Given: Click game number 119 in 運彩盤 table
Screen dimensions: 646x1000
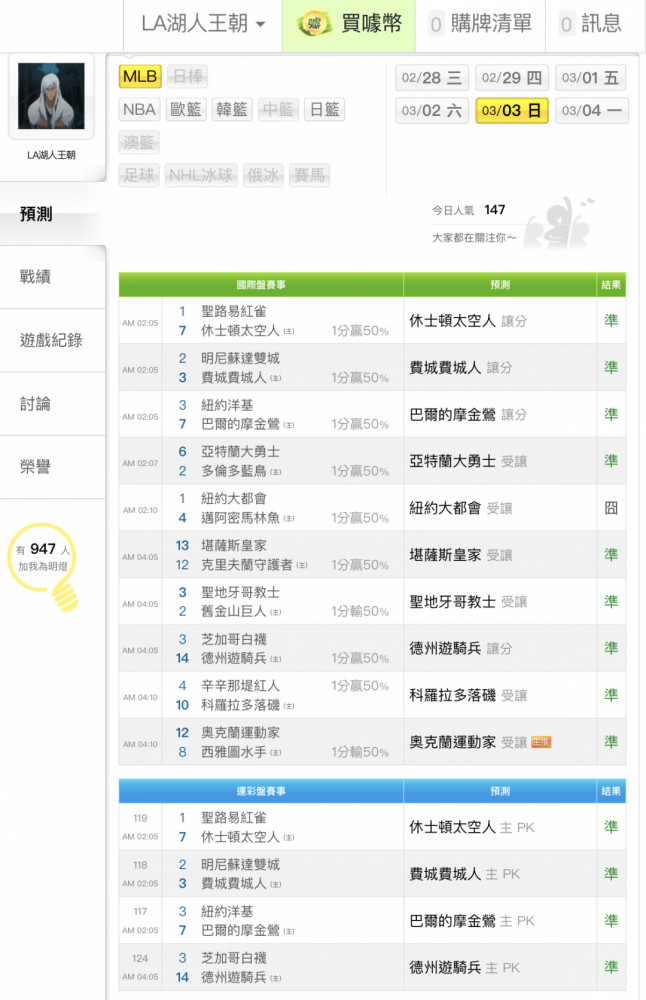Looking at the screenshot, I should [x=140, y=818].
